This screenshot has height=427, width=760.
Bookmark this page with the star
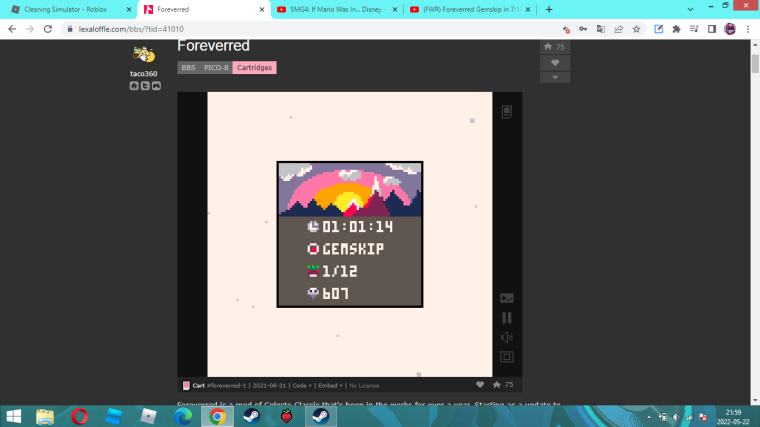pos(636,29)
